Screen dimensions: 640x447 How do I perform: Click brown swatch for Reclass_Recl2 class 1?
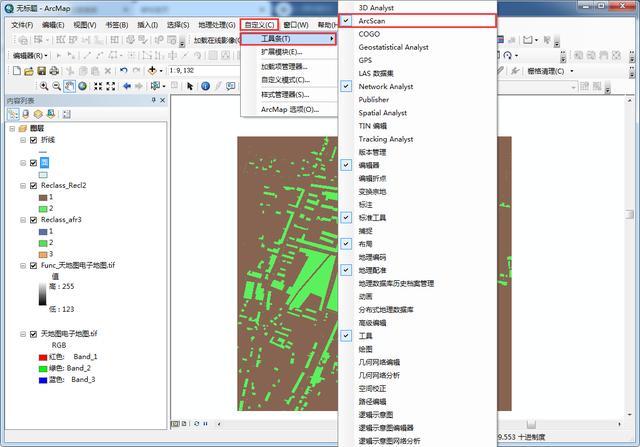click(43, 198)
